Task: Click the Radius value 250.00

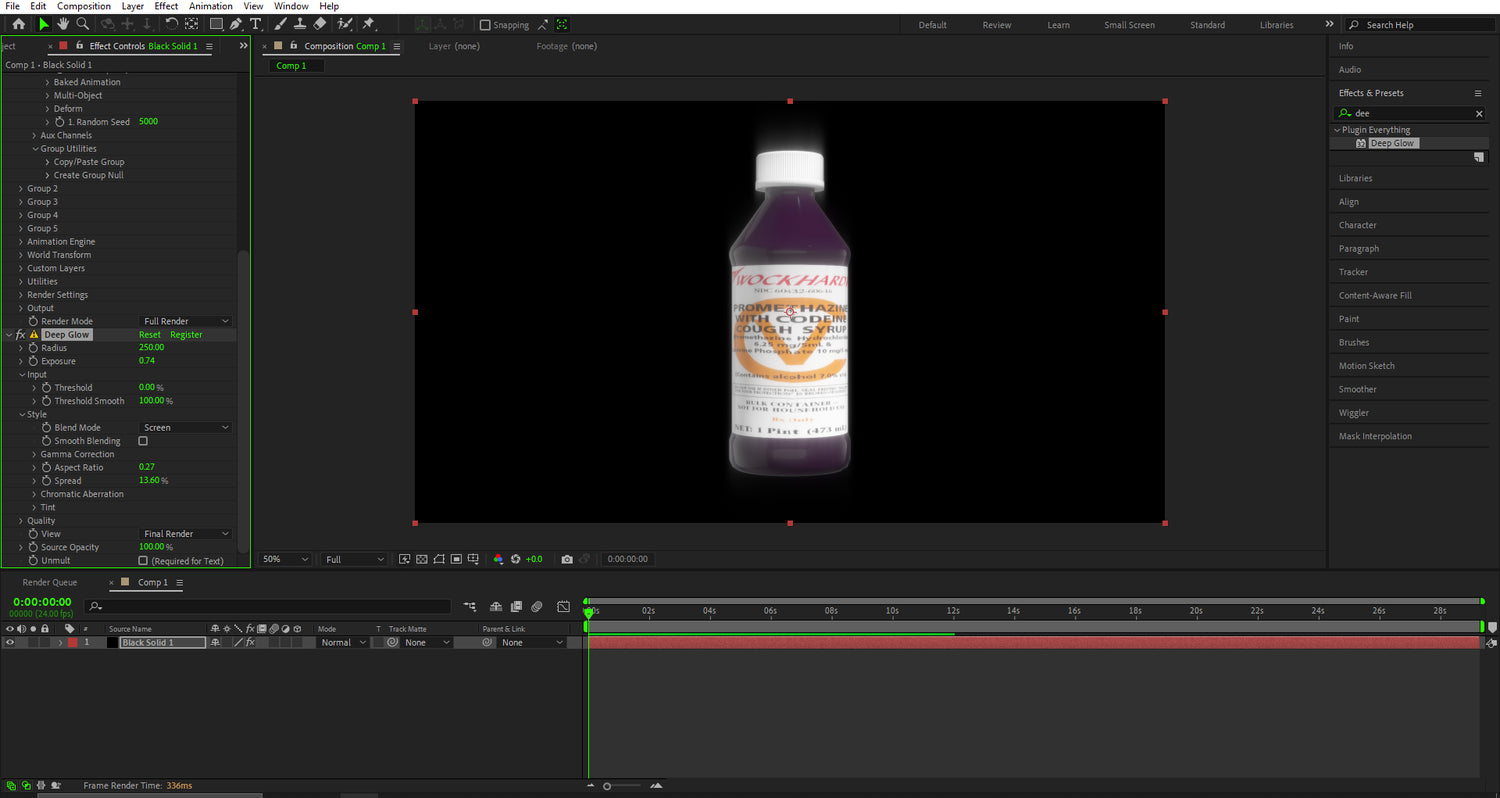Action: (x=151, y=348)
